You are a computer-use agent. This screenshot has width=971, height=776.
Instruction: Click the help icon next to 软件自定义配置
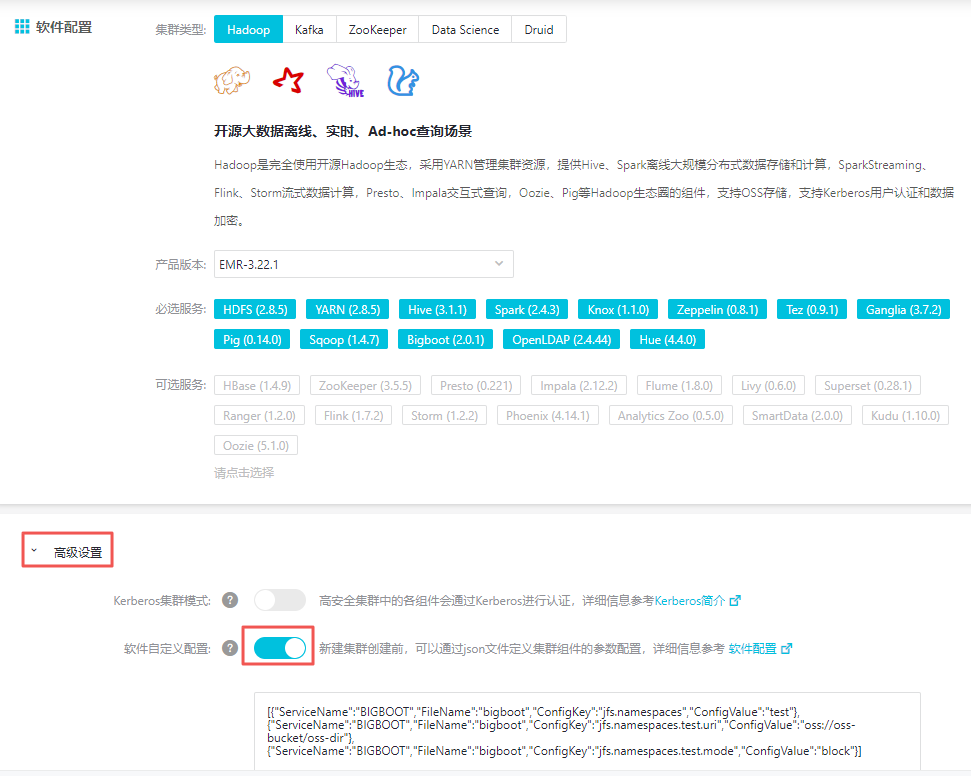230,648
